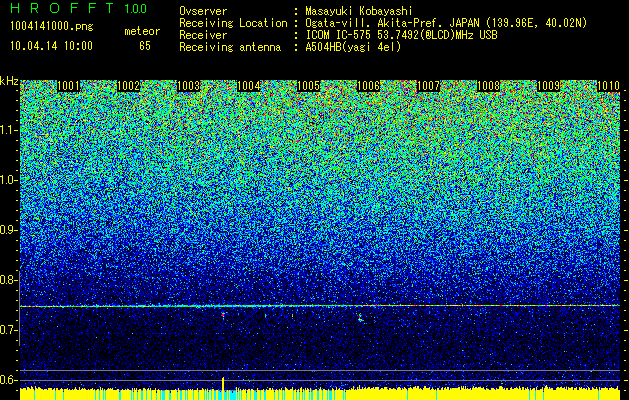629x400 pixels.
Task: Click the red meteor echo before 1004 marker
Action: (223, 315)
